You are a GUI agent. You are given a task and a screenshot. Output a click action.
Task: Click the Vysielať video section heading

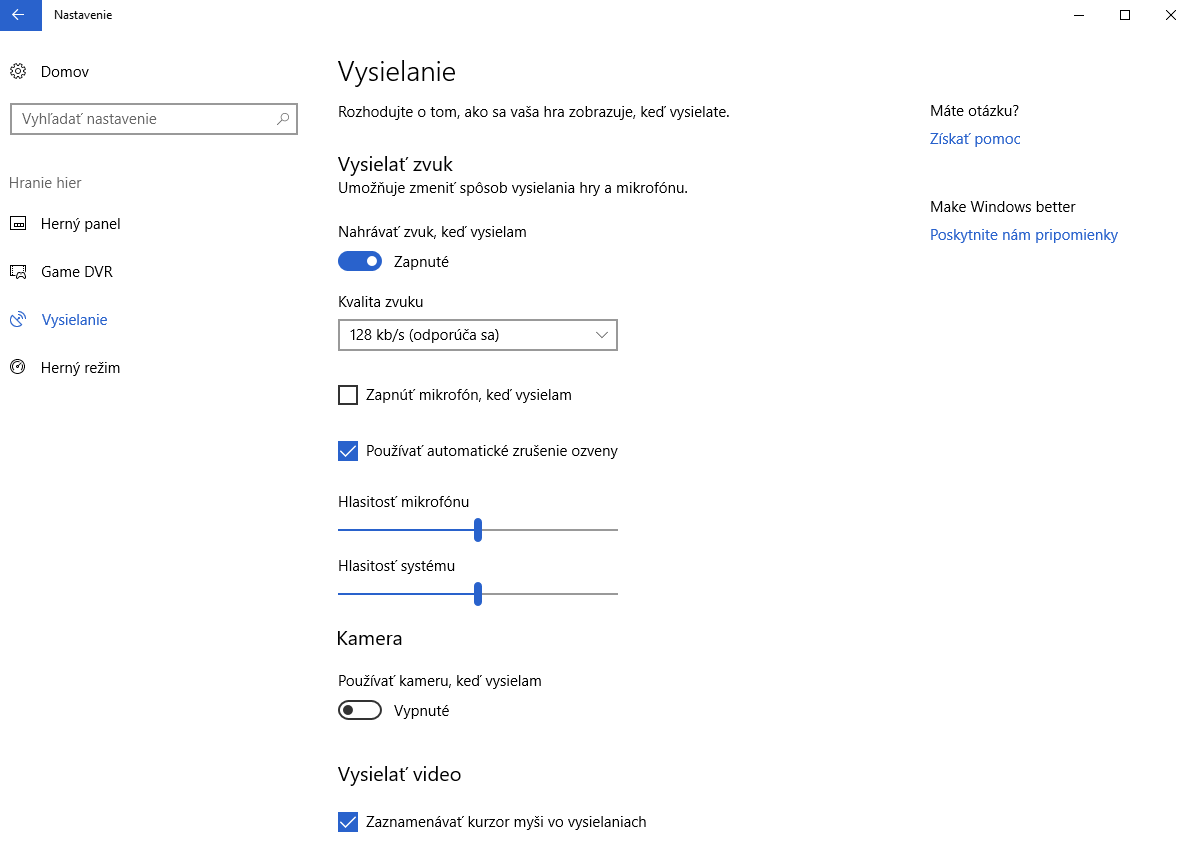pos(399,774)
